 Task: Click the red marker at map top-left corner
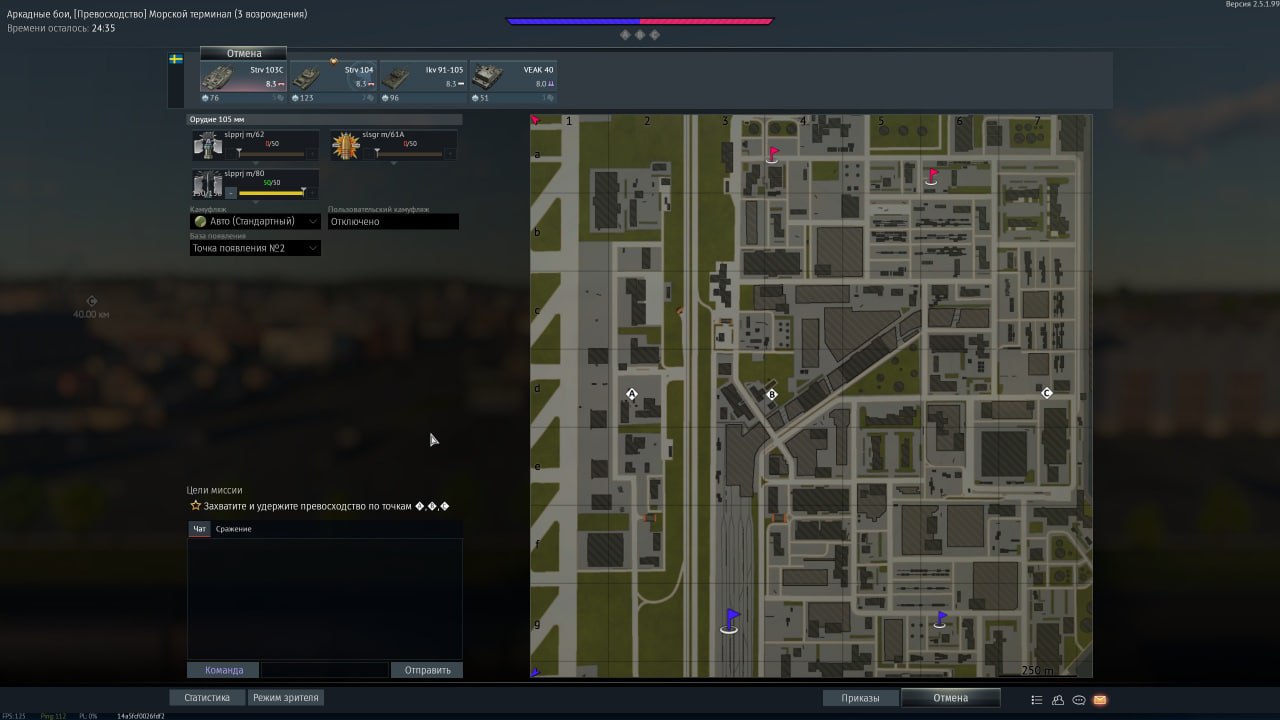coord(535,120)
